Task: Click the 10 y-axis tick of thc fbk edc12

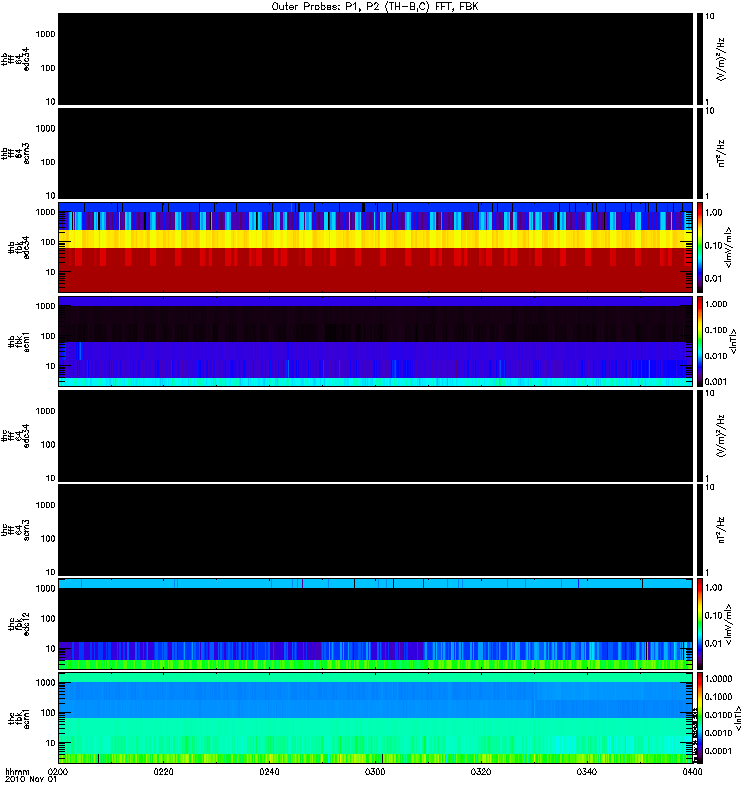Action: tap(51, 648)
